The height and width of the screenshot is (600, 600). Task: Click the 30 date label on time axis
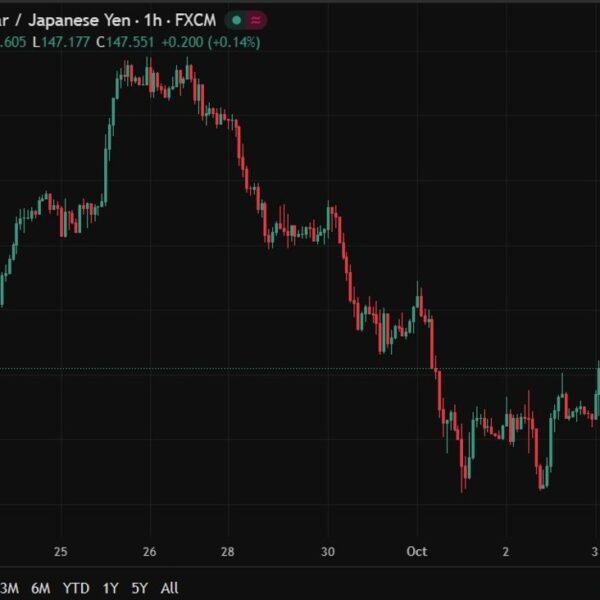coord(329,552)
